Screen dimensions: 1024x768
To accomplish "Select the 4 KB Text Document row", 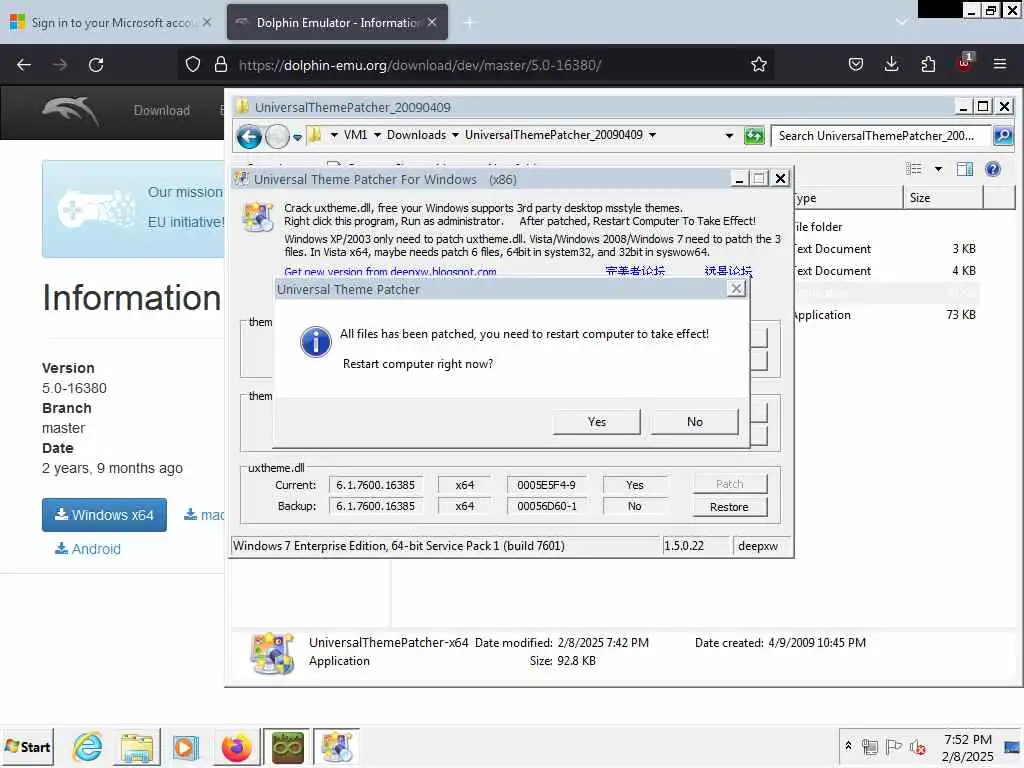I will pos(886,271).
